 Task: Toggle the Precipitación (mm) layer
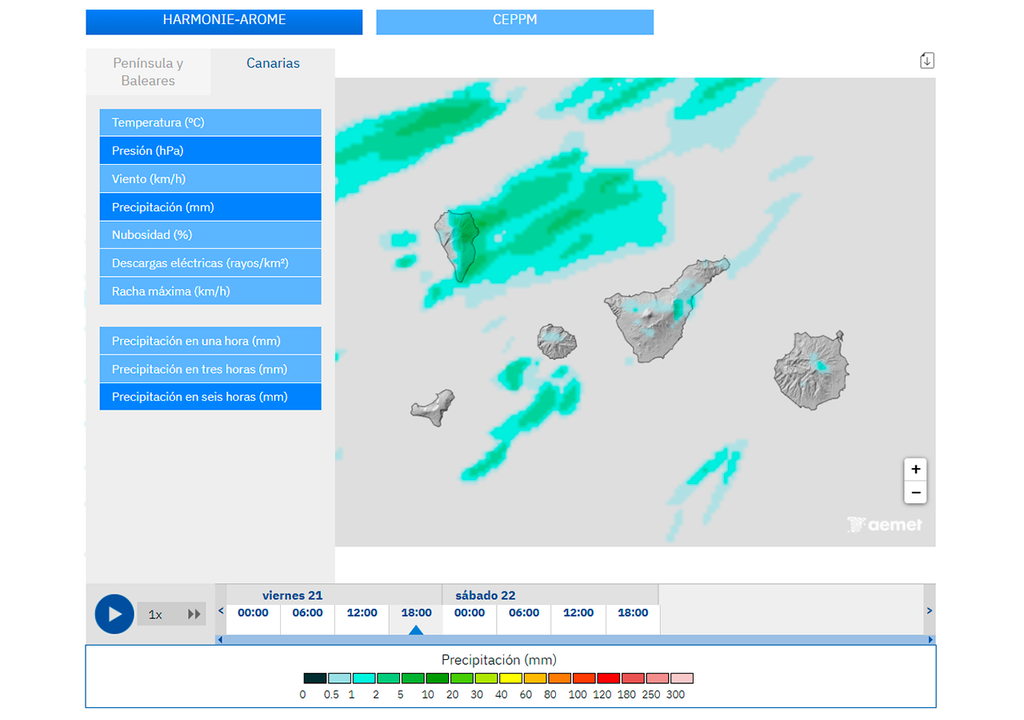point(210,207)
